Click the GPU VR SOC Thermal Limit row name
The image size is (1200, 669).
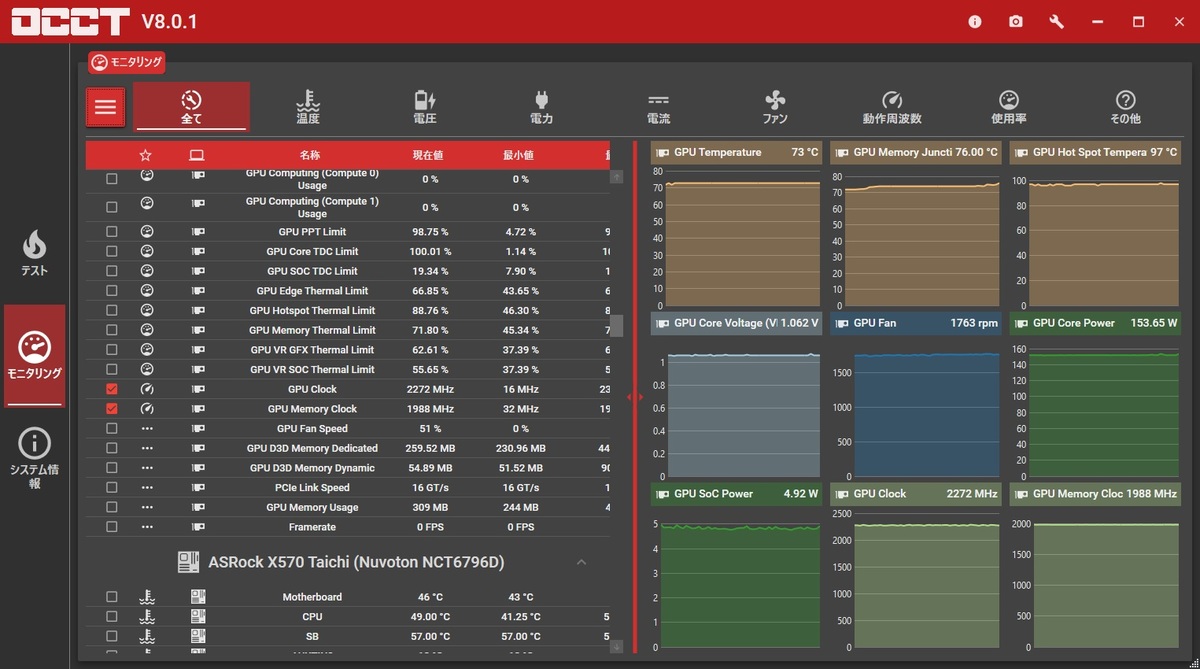(x=312, y=369)
